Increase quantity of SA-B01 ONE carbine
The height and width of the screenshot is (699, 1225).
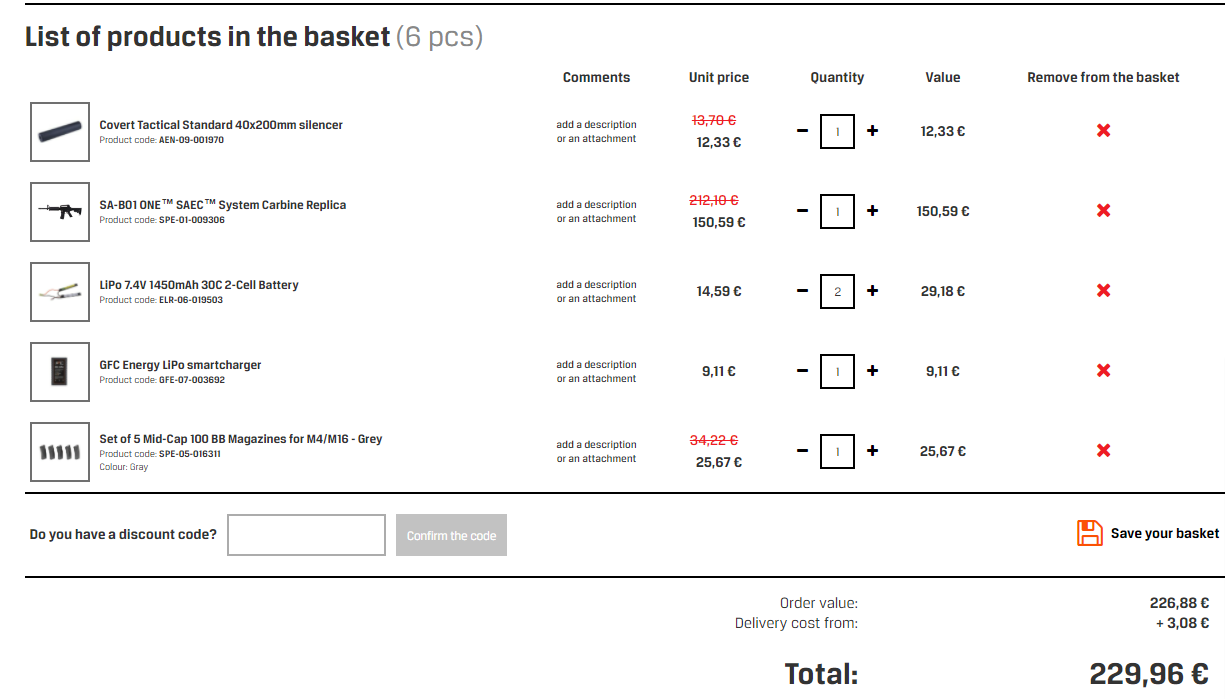[x=872, y=211]
